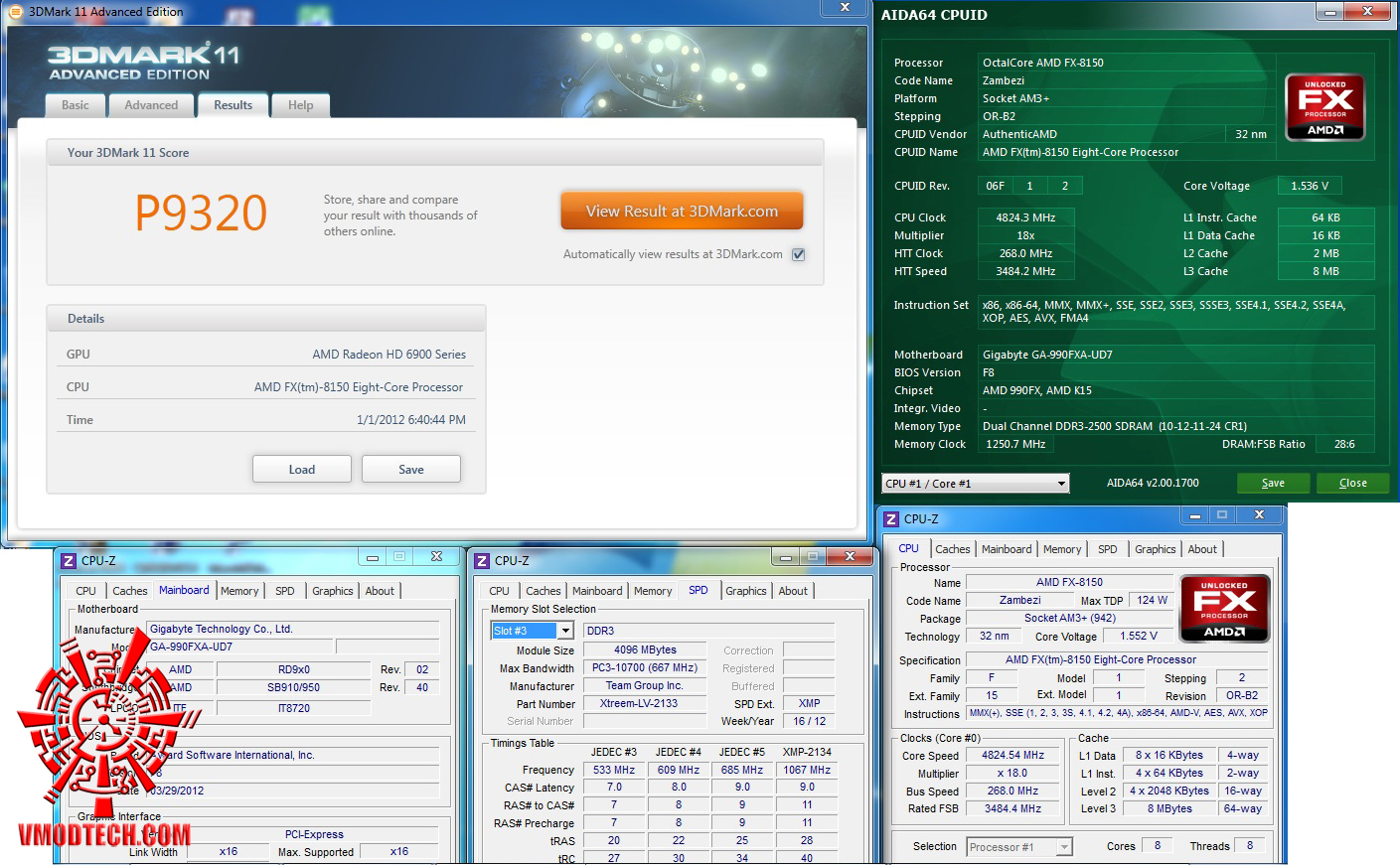The image size is (1400, 865).
Task: Click the Southbridge model field SB910/950
Action: point(294,687)
